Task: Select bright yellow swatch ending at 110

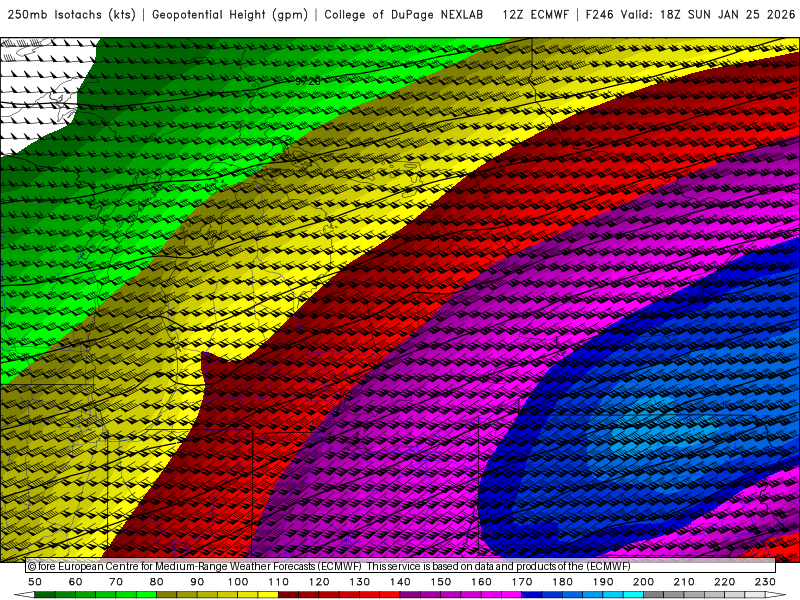Action: tap(268, 595)
